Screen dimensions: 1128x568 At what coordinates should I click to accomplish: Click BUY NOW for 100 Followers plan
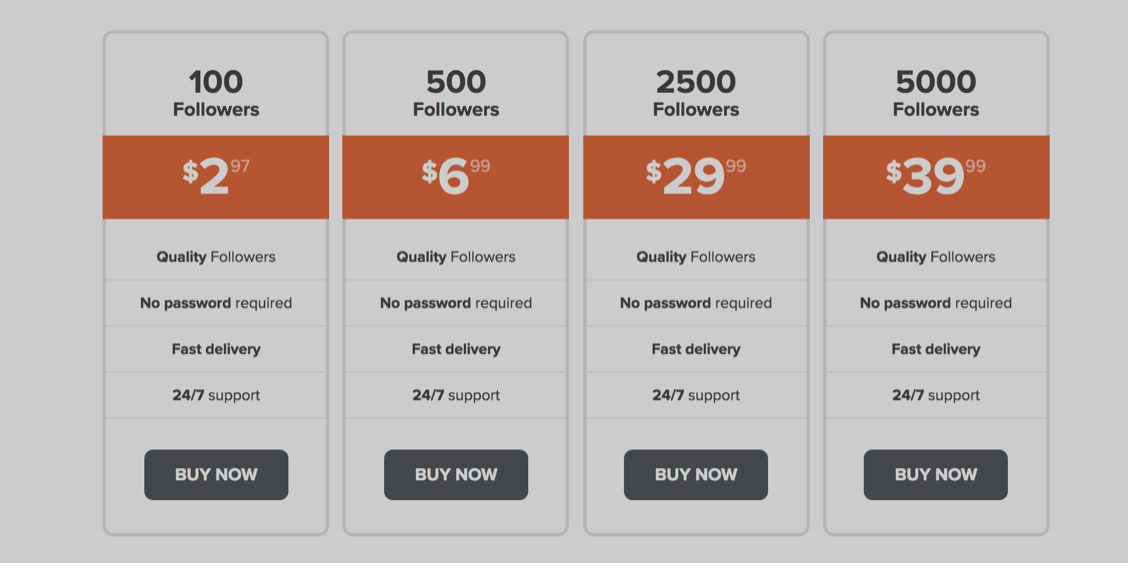coord(216,475)
